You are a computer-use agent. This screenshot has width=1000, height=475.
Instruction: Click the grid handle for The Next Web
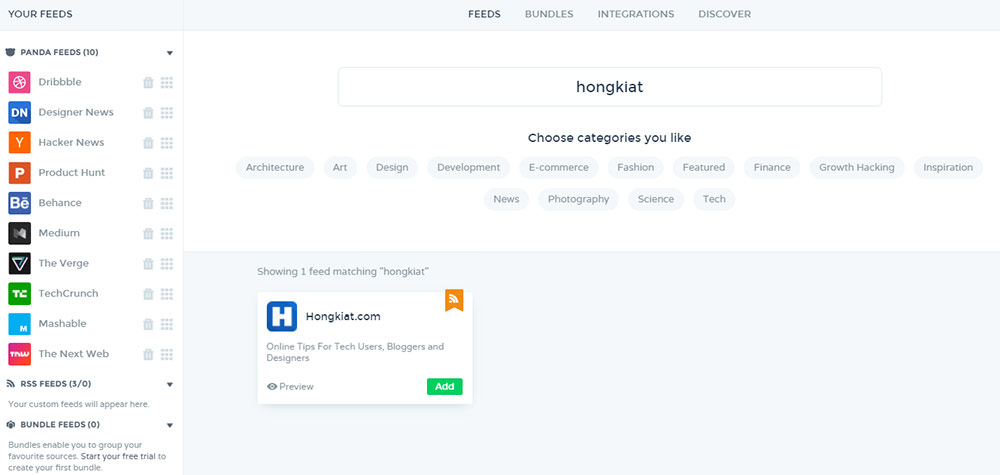(167, 354)
